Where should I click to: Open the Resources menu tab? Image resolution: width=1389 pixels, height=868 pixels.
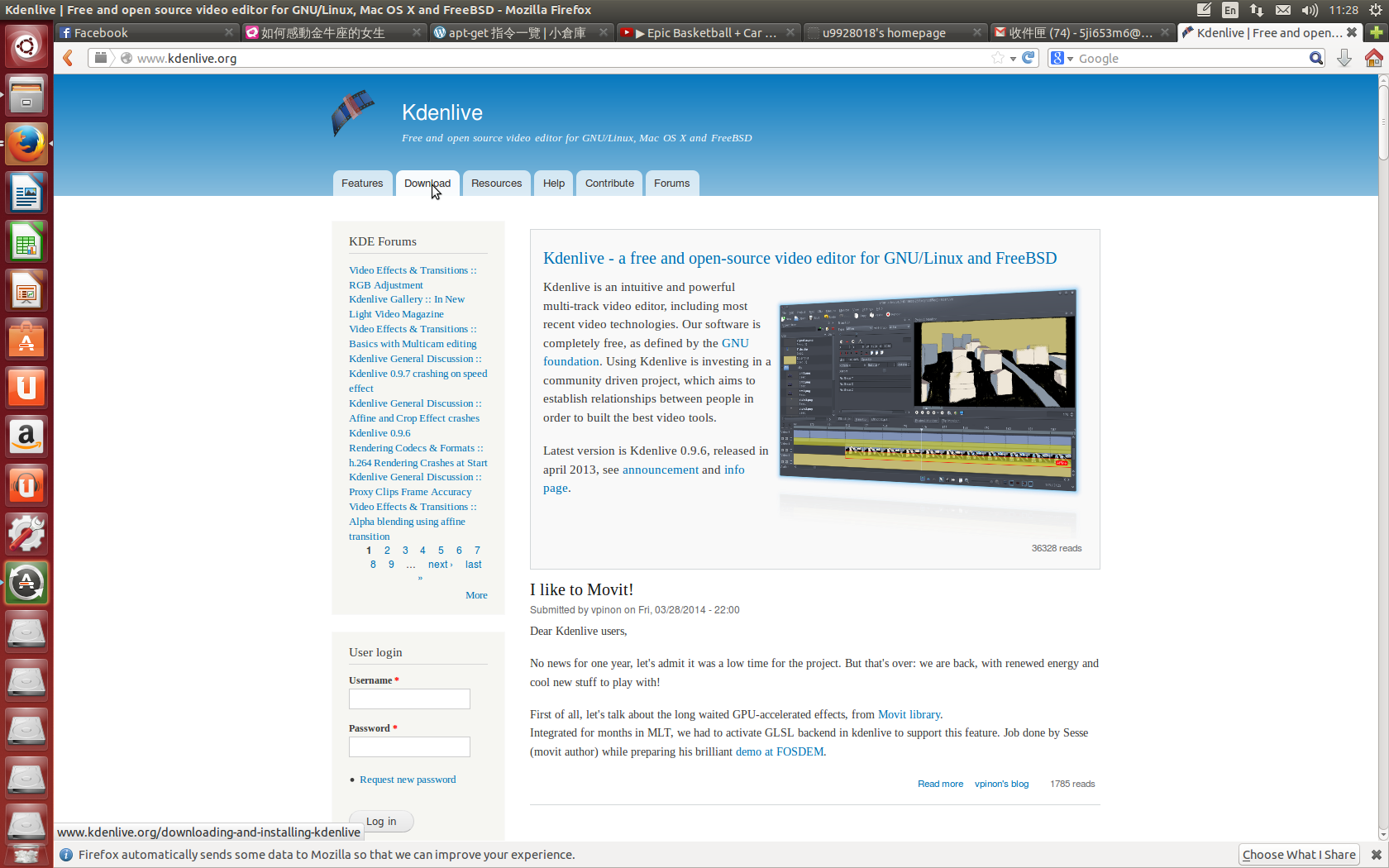point(497,184)
